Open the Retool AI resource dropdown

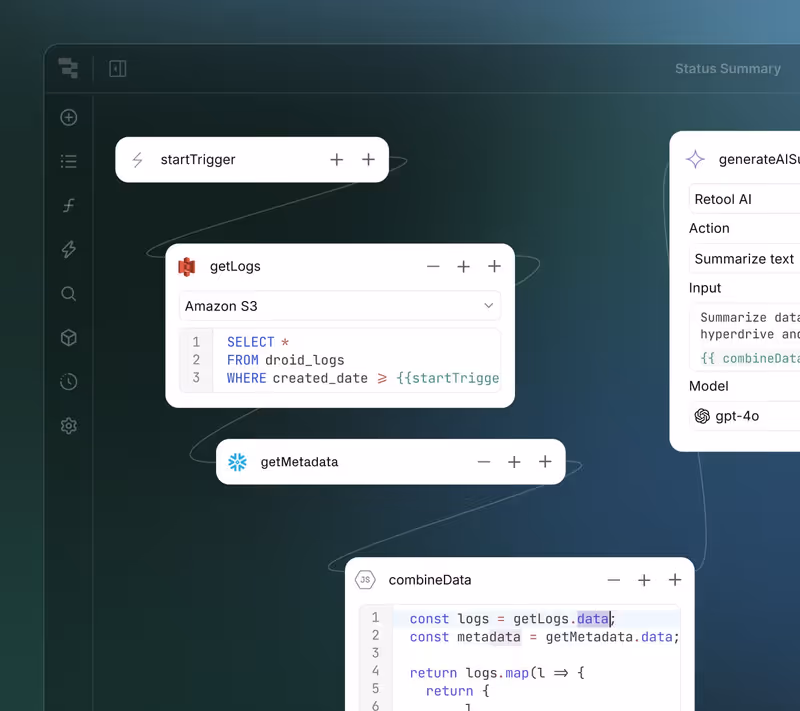744,199
